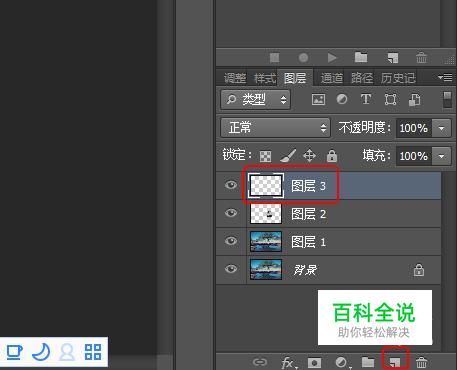Create a new layer group folder
Image resolution: width=457 pixels, height=370 pixels.
click(368, 362)
